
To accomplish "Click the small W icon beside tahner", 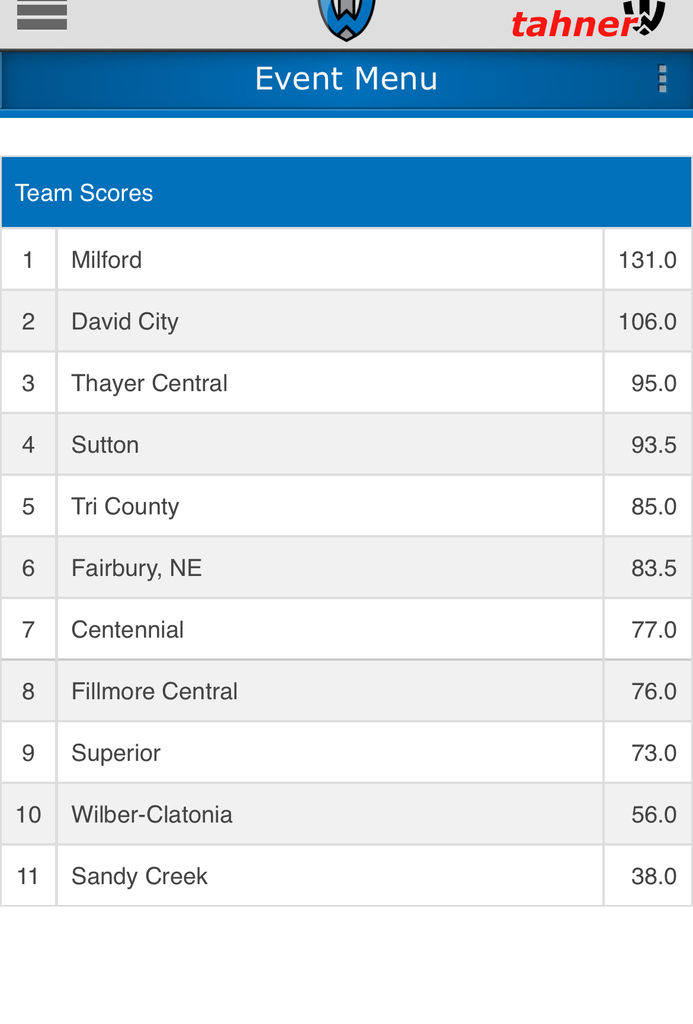I will pos(647,16).
